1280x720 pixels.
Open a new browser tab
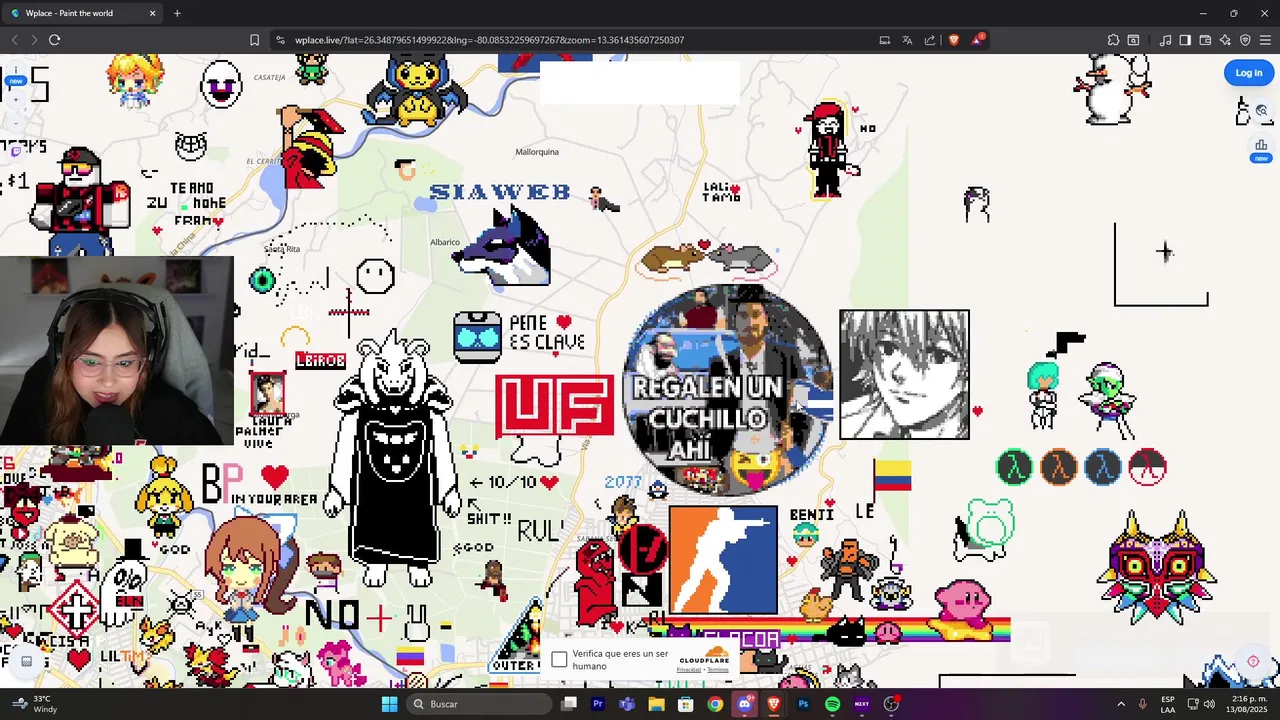pyautogui.click(x=177, y=13)
